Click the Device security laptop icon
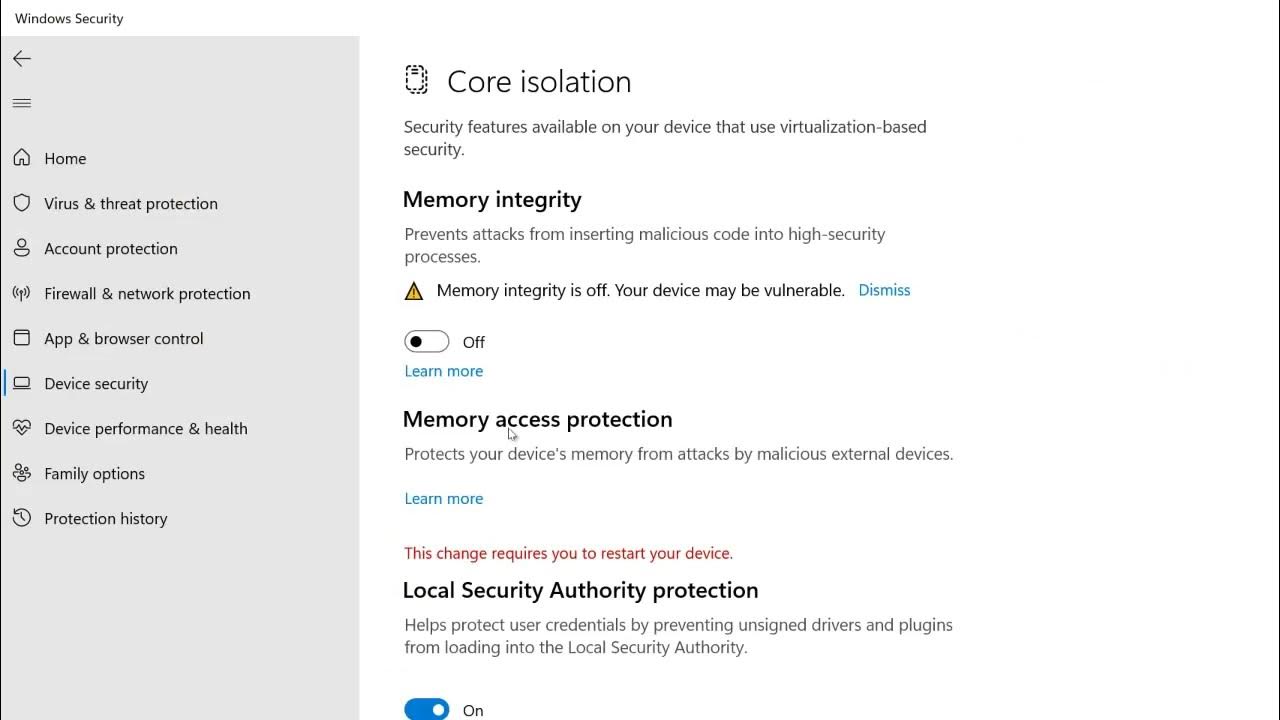Screen dimensions: 1280x720 tap(22, 383)
